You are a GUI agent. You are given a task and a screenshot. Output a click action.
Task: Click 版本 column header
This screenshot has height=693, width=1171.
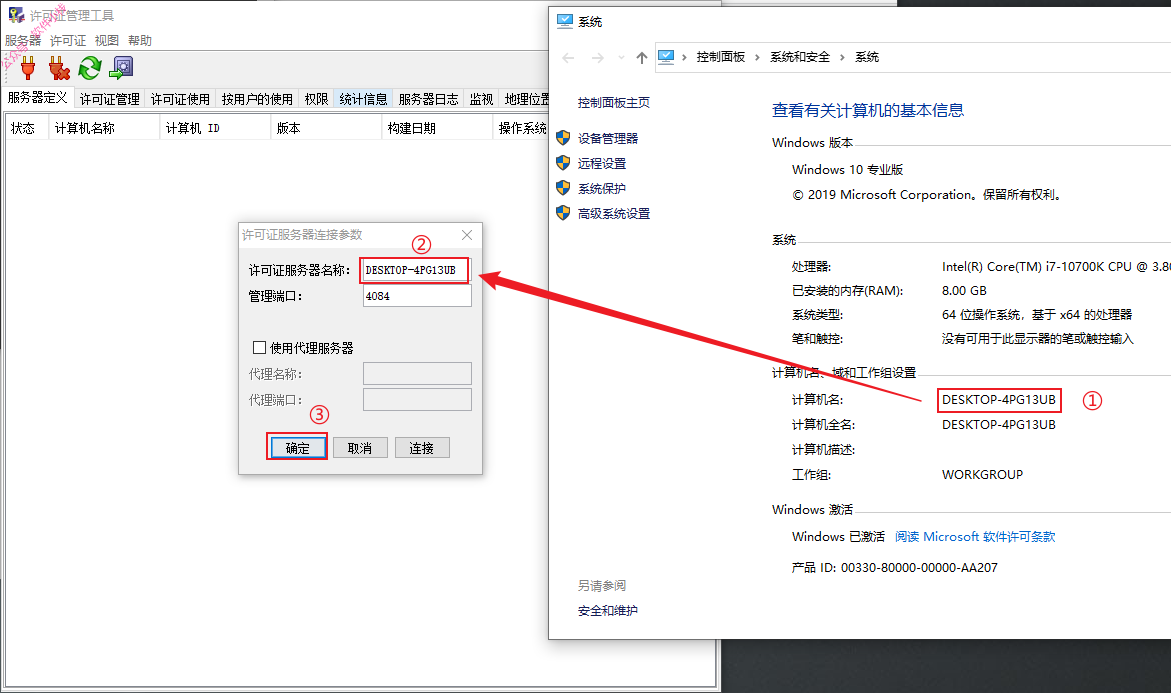pos(326,128)
